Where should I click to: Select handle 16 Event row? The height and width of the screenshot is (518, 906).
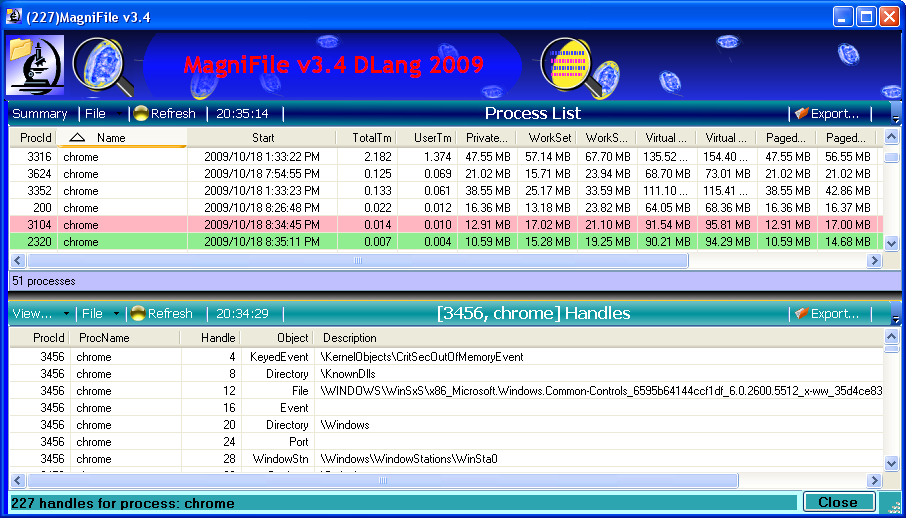coord(445,408)
